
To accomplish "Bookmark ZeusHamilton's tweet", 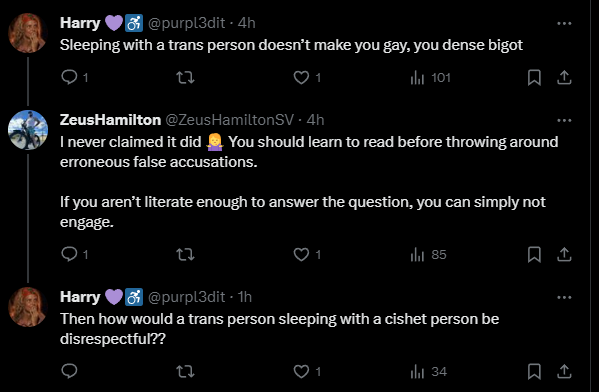I will pos(534,254).
